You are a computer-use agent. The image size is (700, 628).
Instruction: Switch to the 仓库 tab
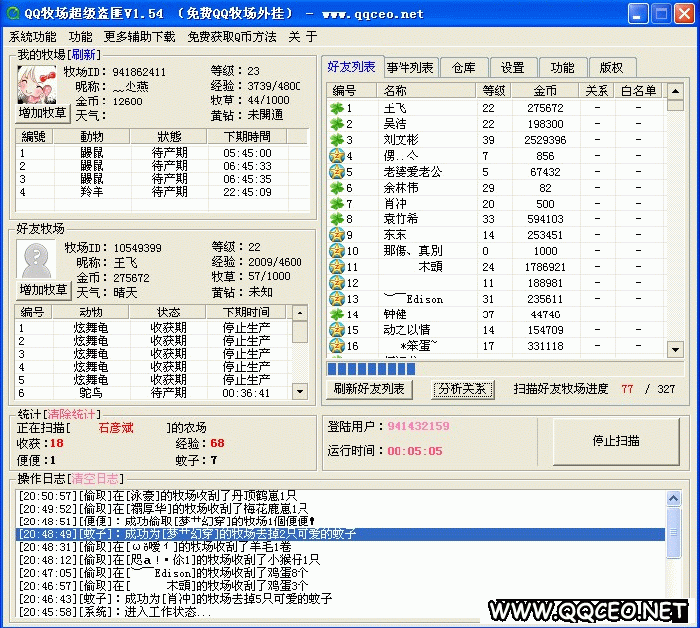(x=464, y=68)
